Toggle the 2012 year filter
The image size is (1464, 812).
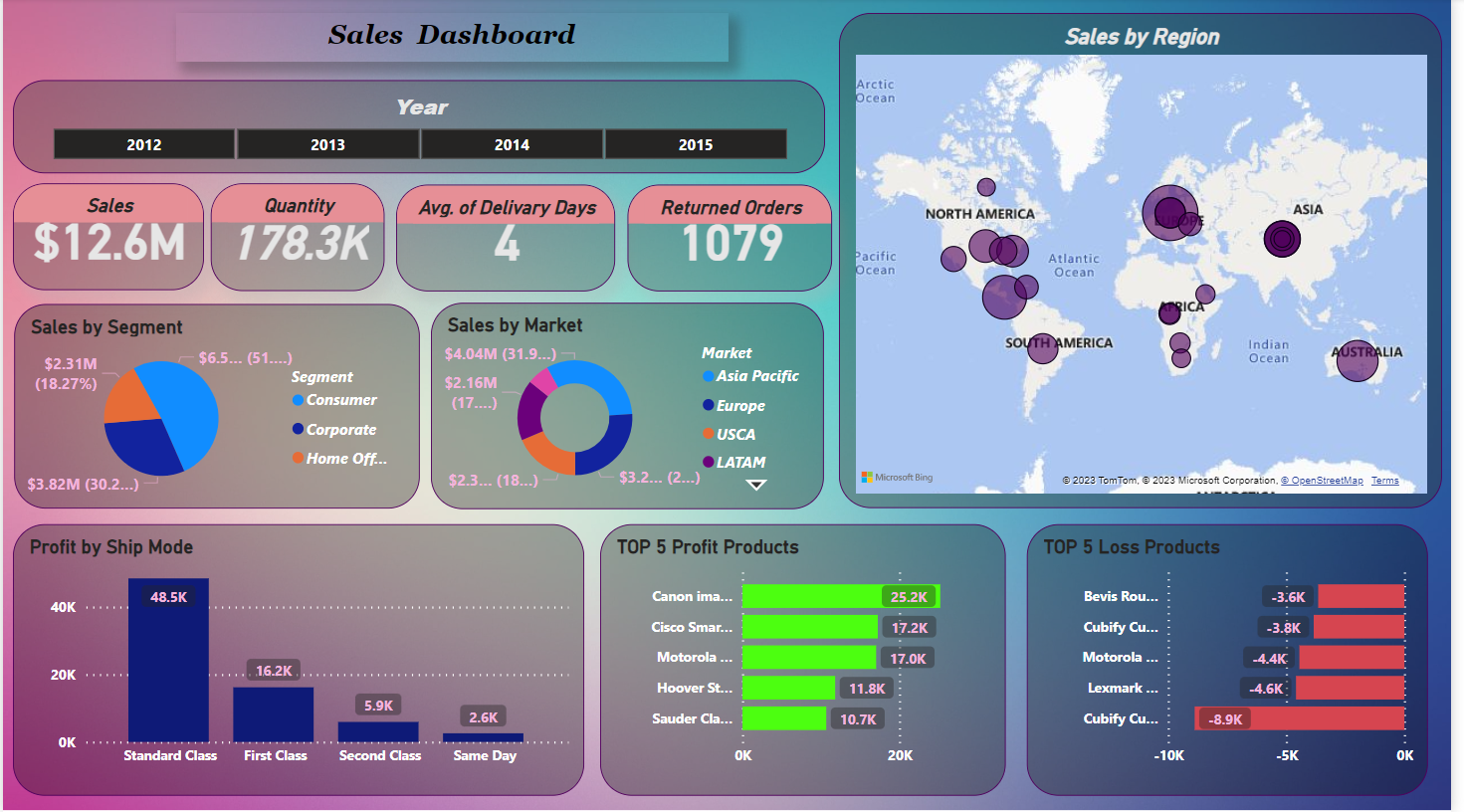pyautogui.click(x=143, y=144)
